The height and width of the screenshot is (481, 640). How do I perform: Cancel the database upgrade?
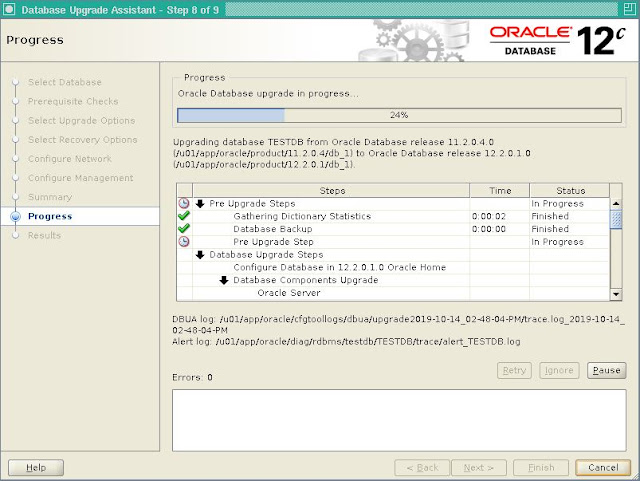tap(603, 468)
